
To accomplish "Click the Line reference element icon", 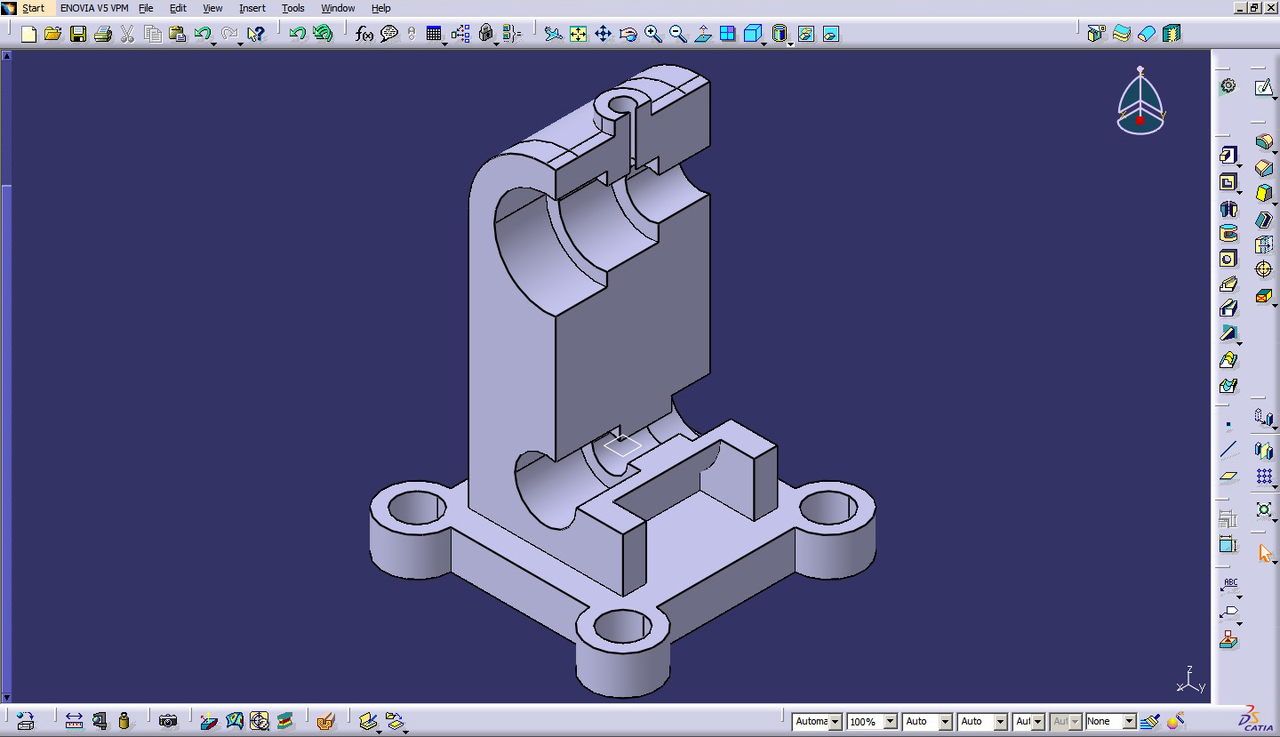I will (x=1228, y=450).
